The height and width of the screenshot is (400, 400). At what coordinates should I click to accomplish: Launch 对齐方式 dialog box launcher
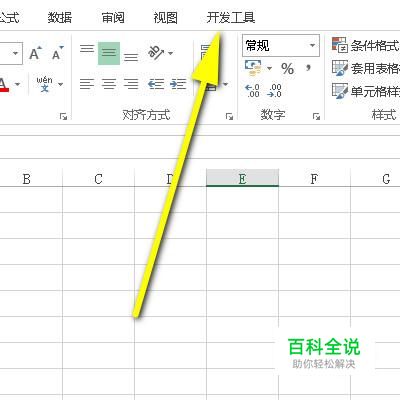pyautogui.click(x=229, y=116)
